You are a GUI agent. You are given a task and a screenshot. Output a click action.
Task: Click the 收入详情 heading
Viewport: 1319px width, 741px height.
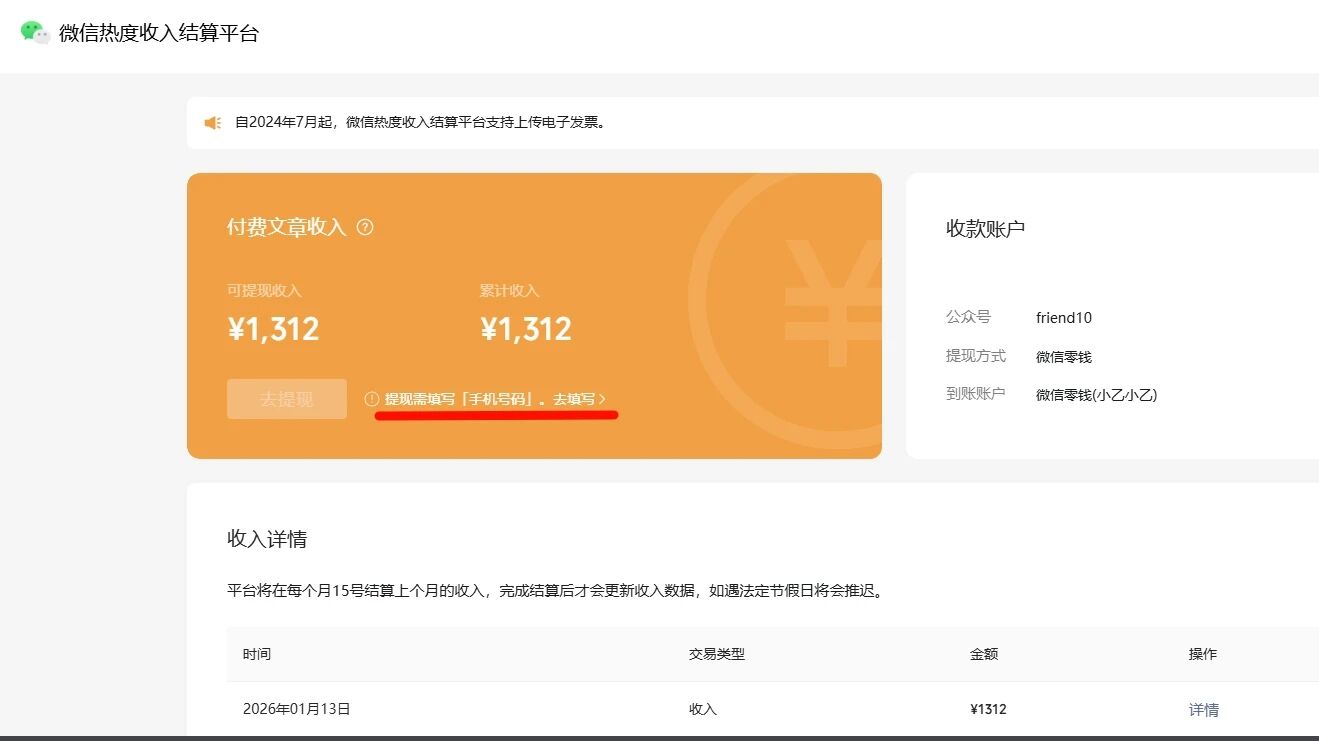(x=267, y=540)
